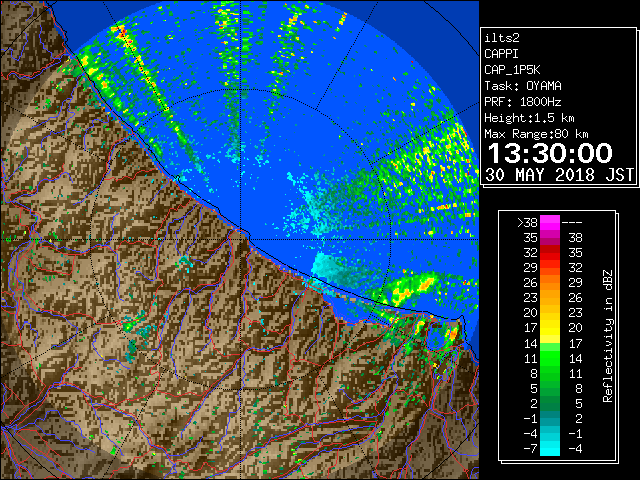Click the -7 label at the legend bottom
640x480 pixels.
(530, 449)
